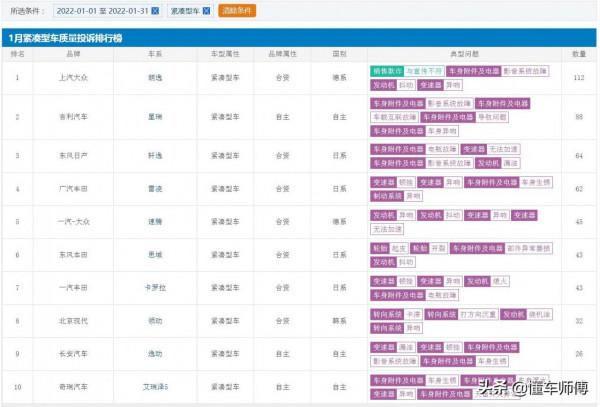Click the 排名 column header

[x=17, y=54]
